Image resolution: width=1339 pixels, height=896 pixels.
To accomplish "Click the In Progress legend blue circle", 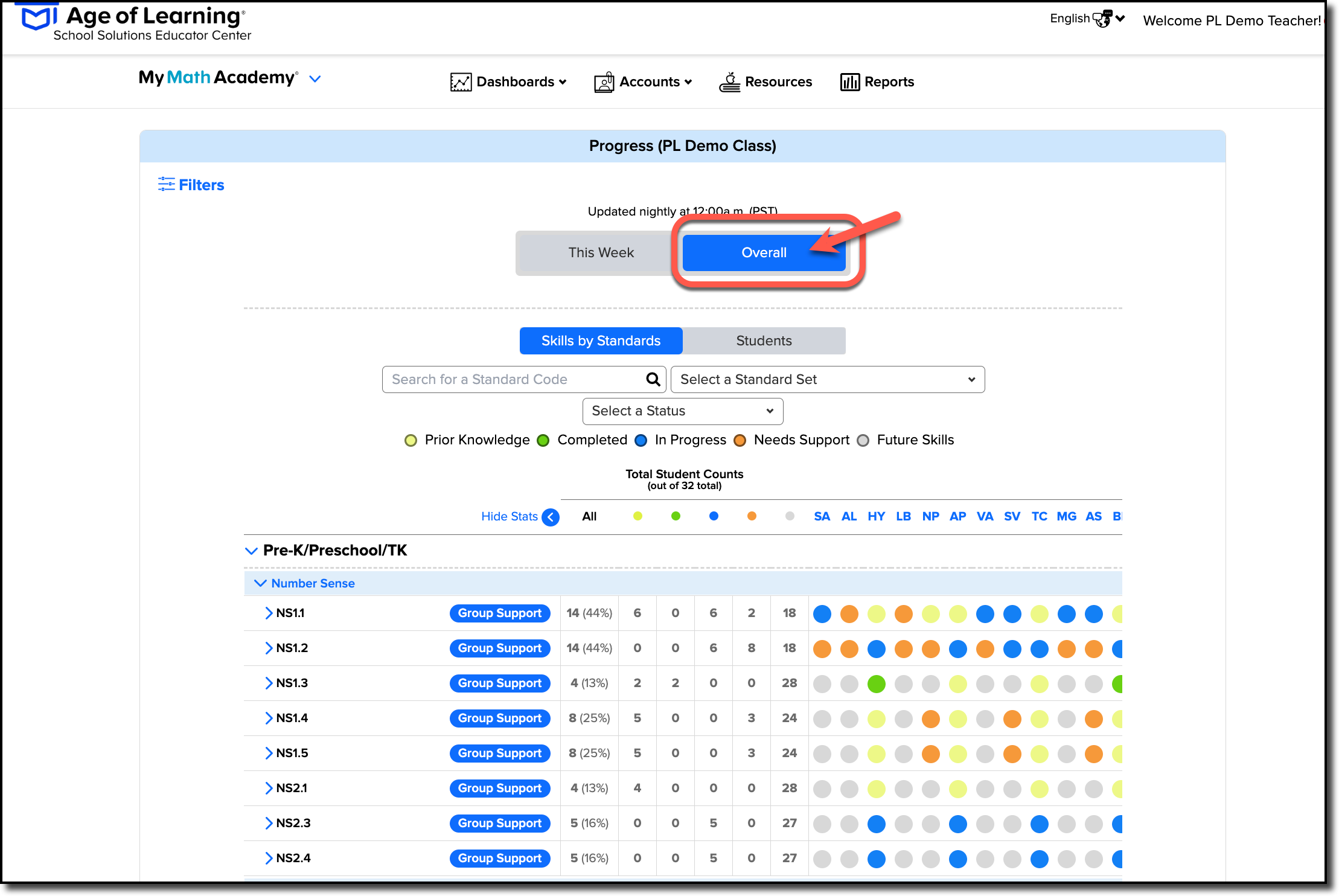I will (641, 440).
